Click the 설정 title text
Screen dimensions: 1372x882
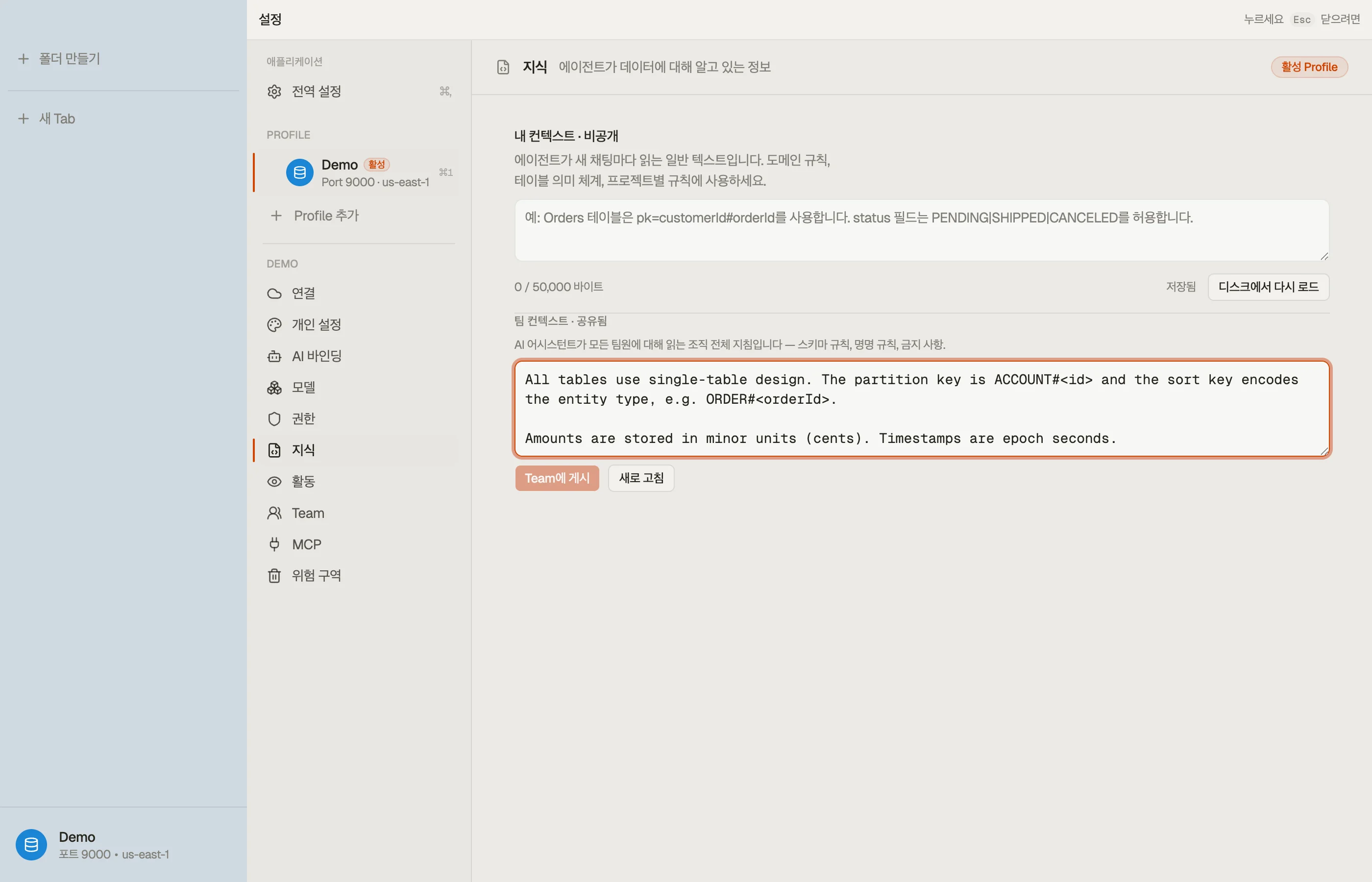tap(270, 20)
